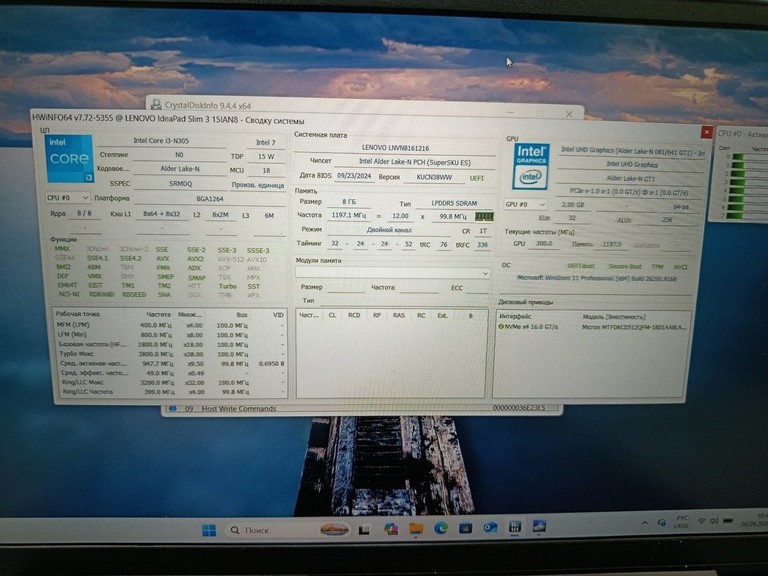Image resolution: width=768 pixels, height=576 pixels.
Task: Click the 'MFM (LPM)' operating point row
Action: pos(169,325)
